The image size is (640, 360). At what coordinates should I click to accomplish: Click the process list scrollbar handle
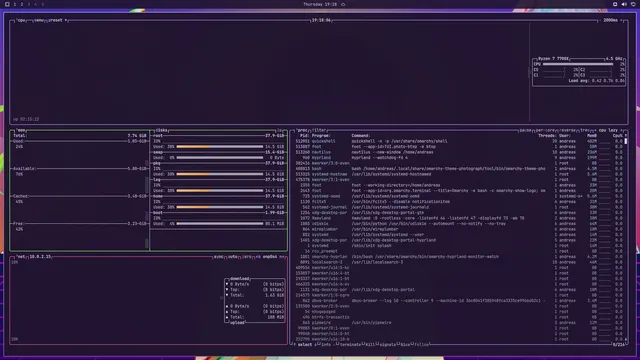tap(625, 141)
